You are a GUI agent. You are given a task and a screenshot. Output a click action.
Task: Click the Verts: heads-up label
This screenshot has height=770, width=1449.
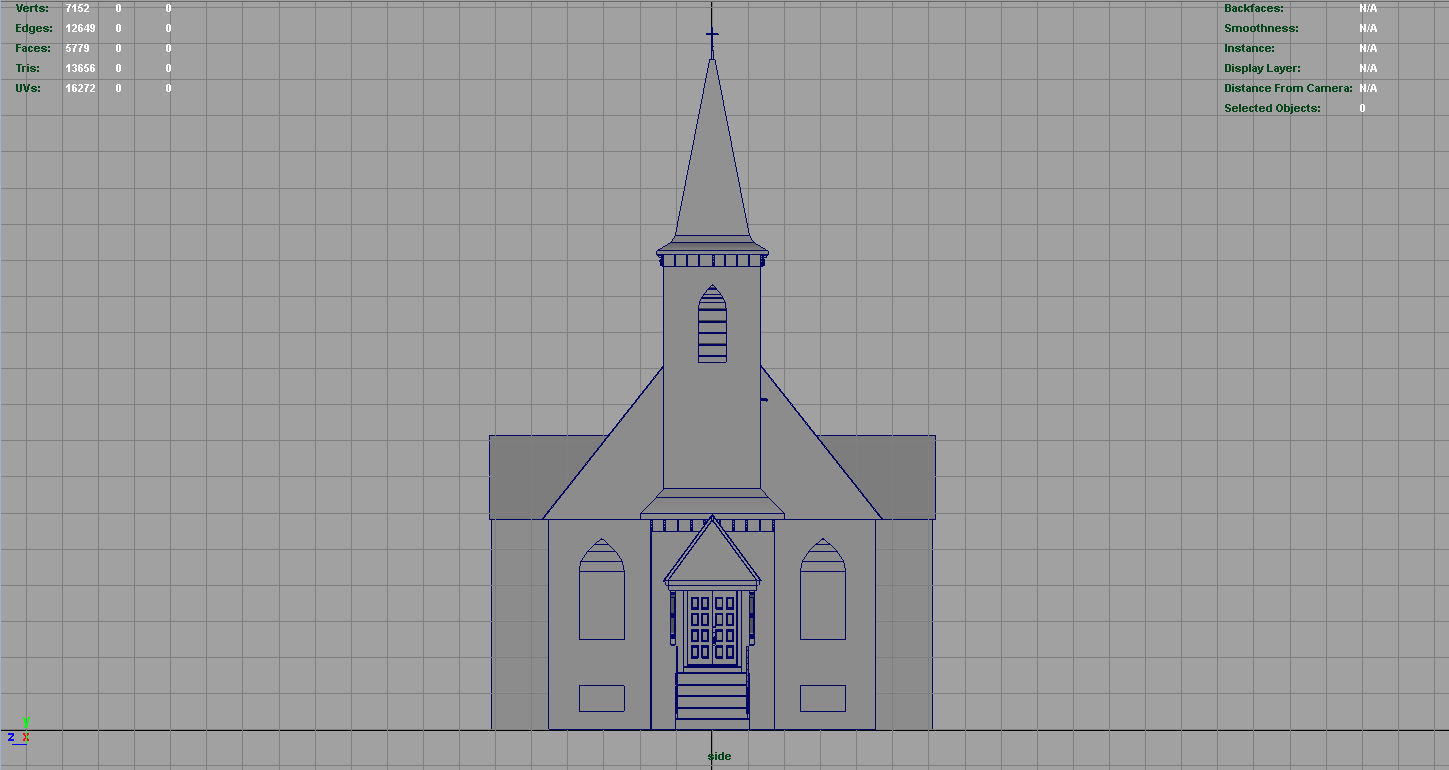click(x=31, y=8)
